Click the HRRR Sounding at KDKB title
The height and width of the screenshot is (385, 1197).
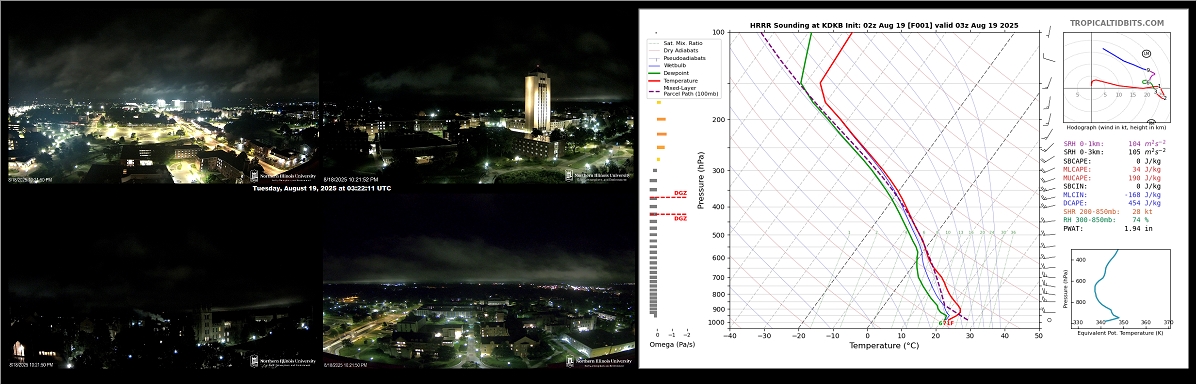pos(883,25)
